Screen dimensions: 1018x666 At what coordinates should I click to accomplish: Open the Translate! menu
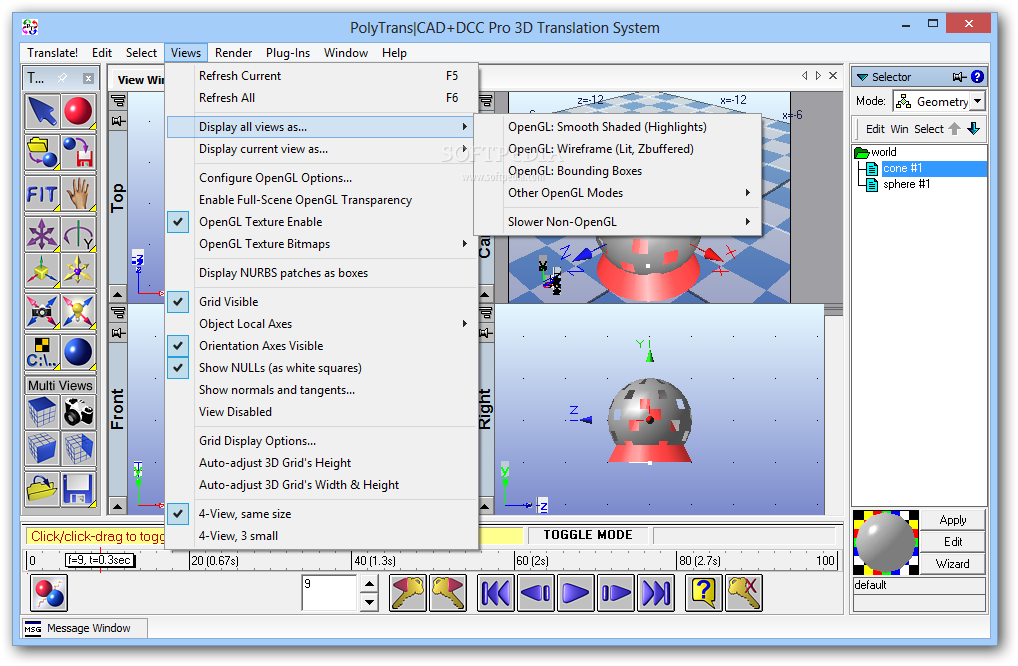click(x=53, y=53)
